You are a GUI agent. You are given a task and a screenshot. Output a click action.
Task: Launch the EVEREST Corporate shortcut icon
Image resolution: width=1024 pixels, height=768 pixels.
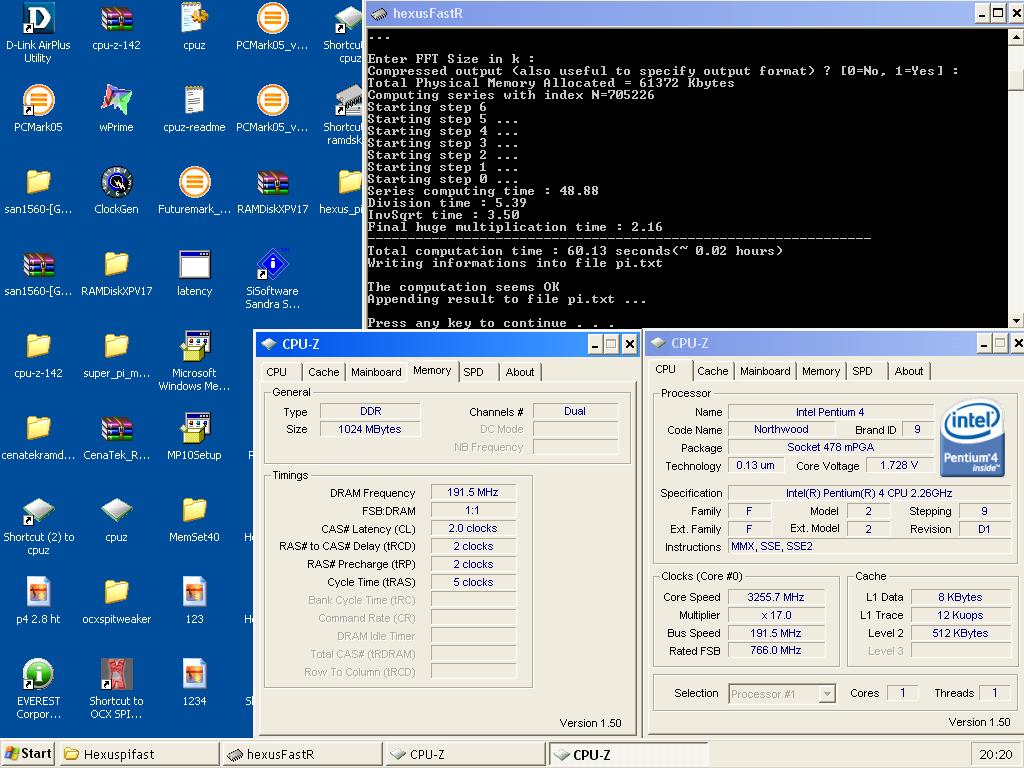[38, 674]
